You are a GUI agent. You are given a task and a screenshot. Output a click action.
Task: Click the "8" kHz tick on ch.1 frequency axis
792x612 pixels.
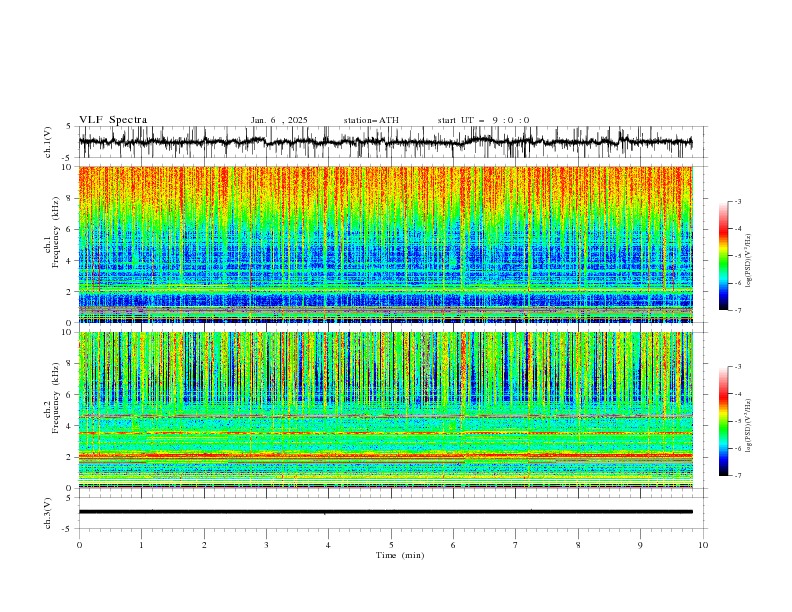click(x=71, y=198)
